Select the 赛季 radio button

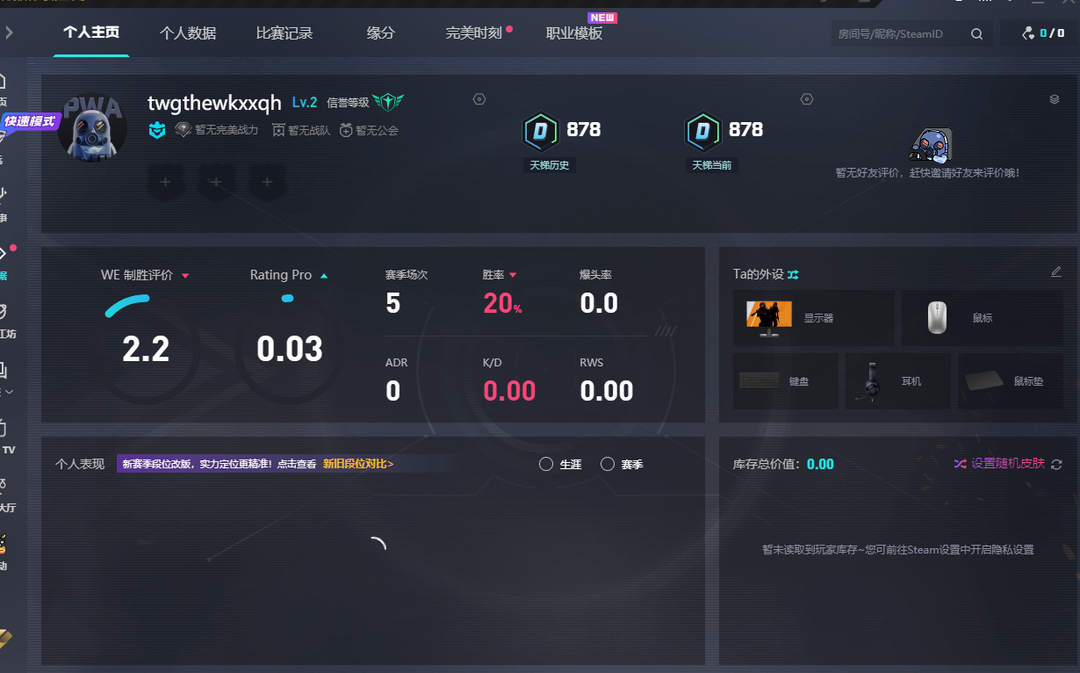[x=607, y=464]
